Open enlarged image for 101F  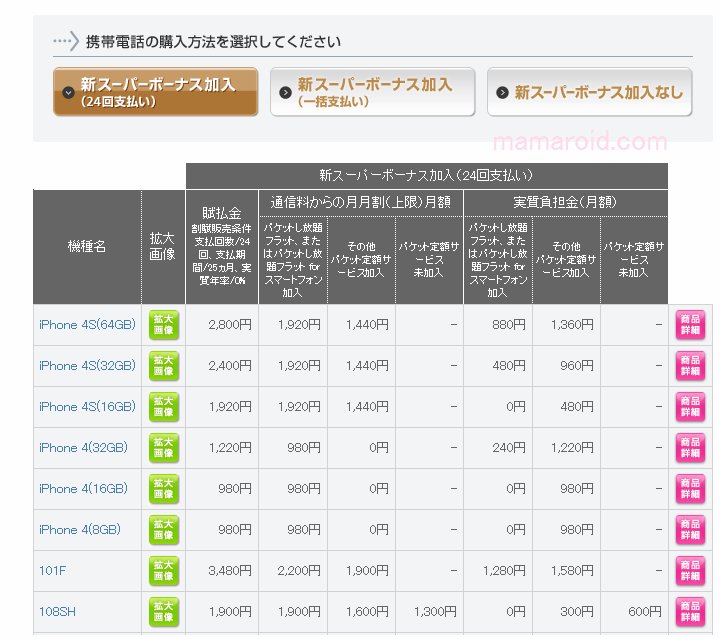tap(163, 571)
